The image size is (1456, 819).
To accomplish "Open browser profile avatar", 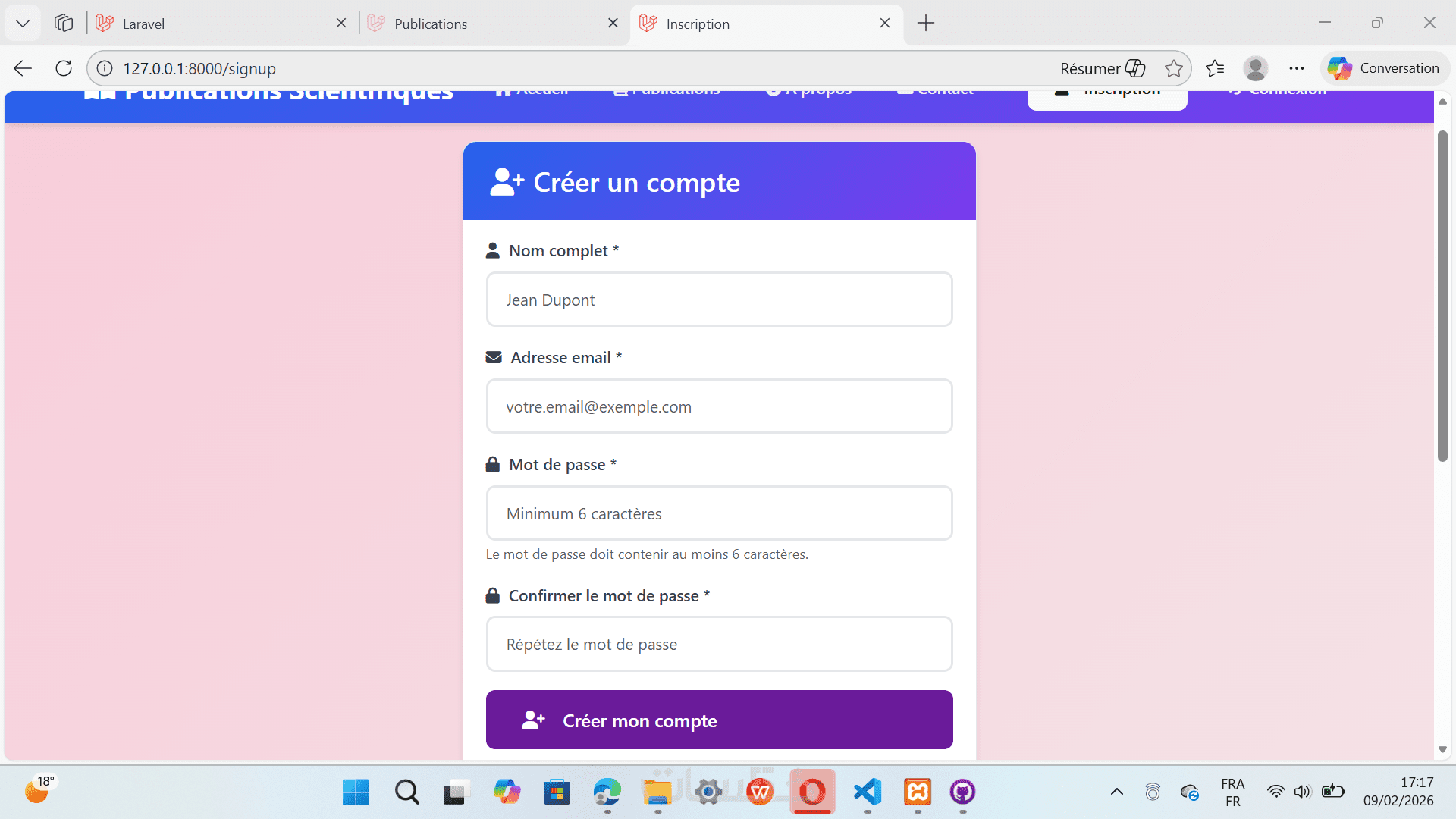I will coord(1255,68).
